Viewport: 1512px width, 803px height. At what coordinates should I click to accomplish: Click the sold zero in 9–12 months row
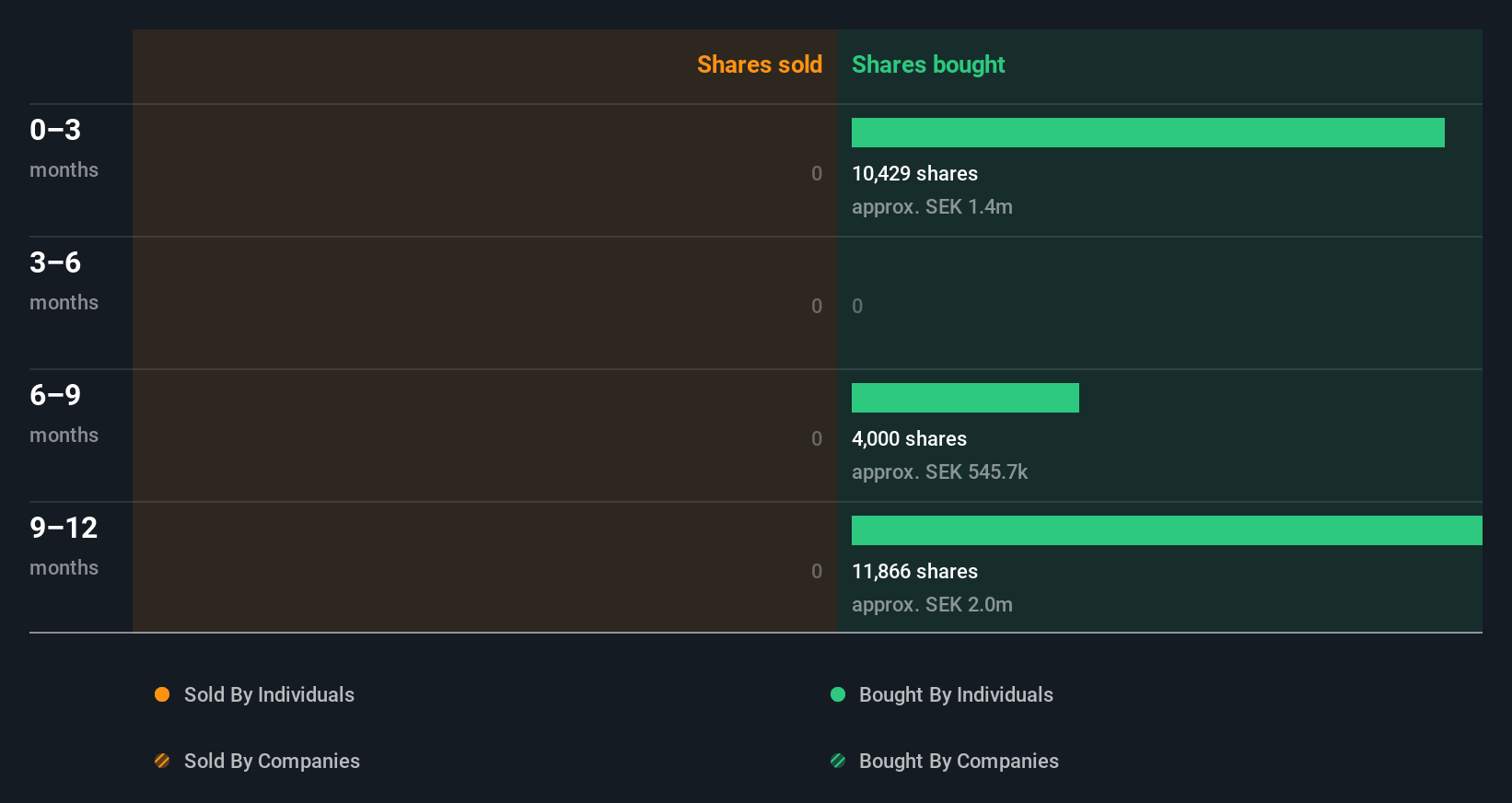(x=817, y=571)
